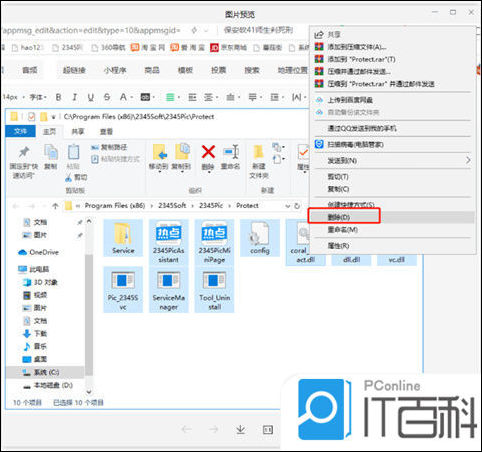Click 复制路径 in the ribbon
The width and height of the screenshot is (482, 452).
pos(109,147)
